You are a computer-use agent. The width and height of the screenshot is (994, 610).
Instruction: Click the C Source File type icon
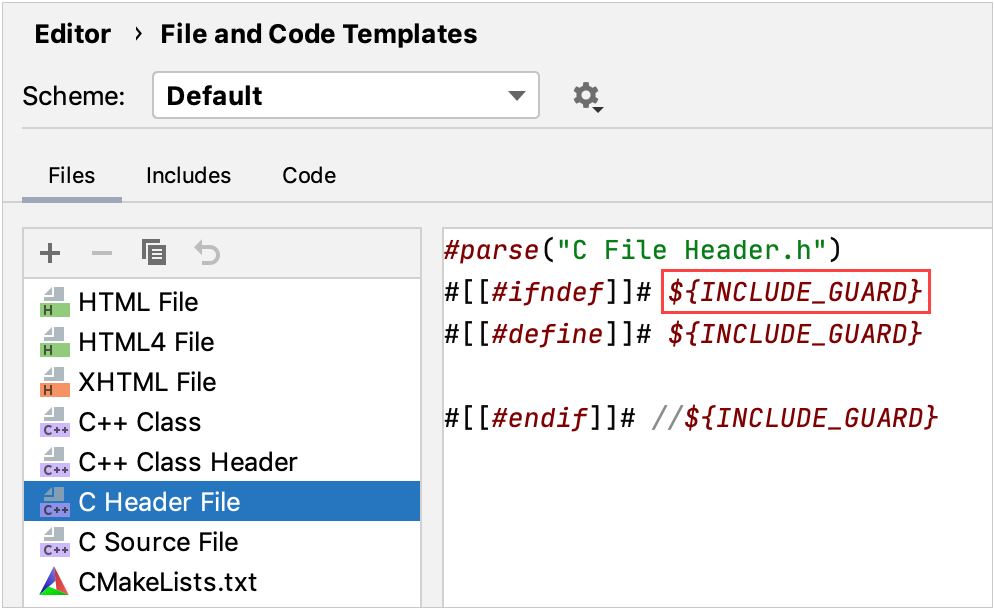pos(53,541)
